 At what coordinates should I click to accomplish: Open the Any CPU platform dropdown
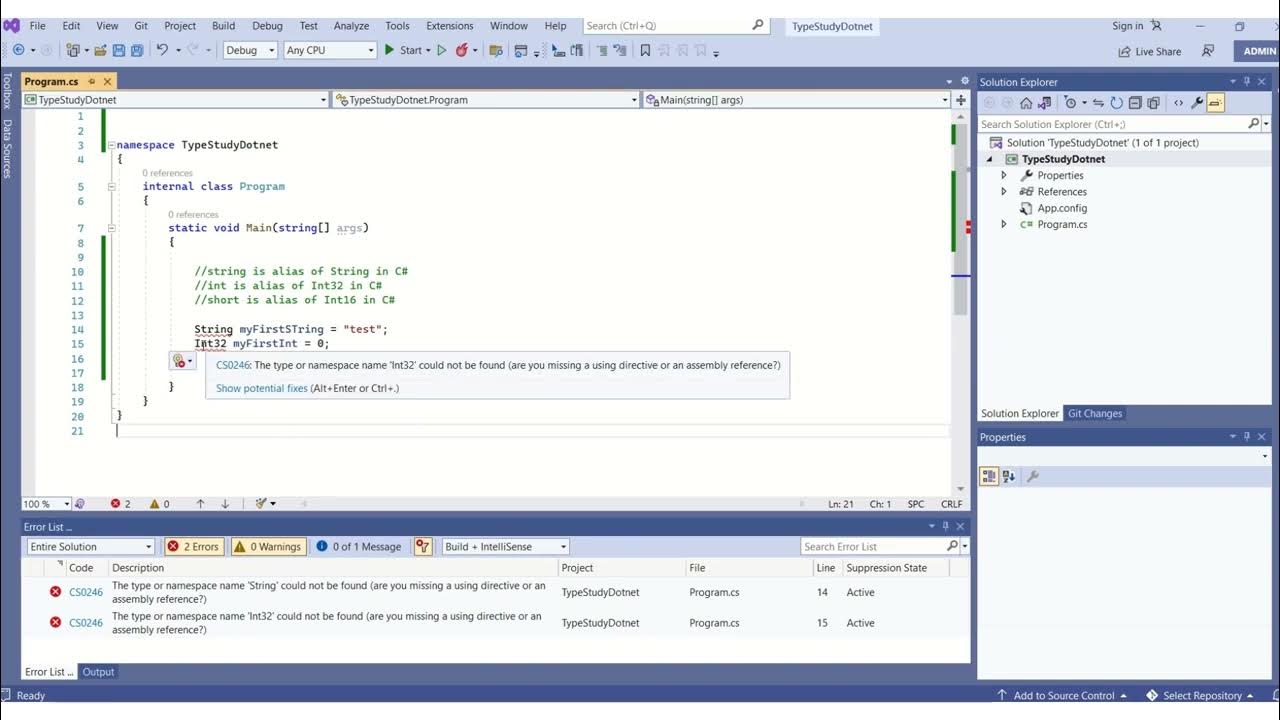[x=330, y=50]
